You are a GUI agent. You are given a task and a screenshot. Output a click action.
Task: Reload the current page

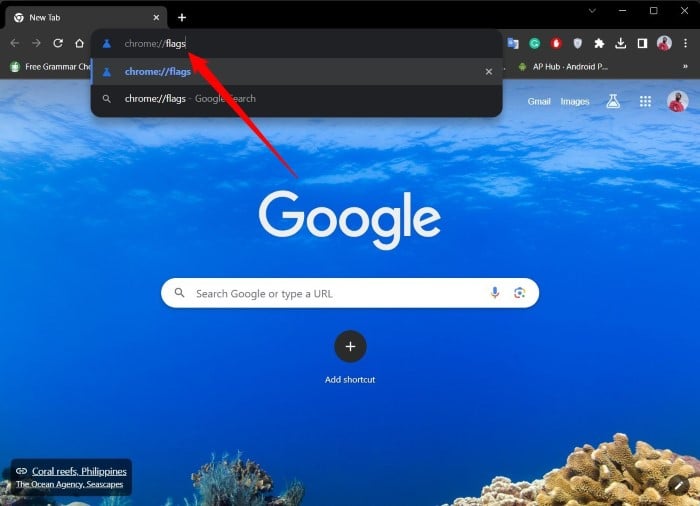pos(58,43)
